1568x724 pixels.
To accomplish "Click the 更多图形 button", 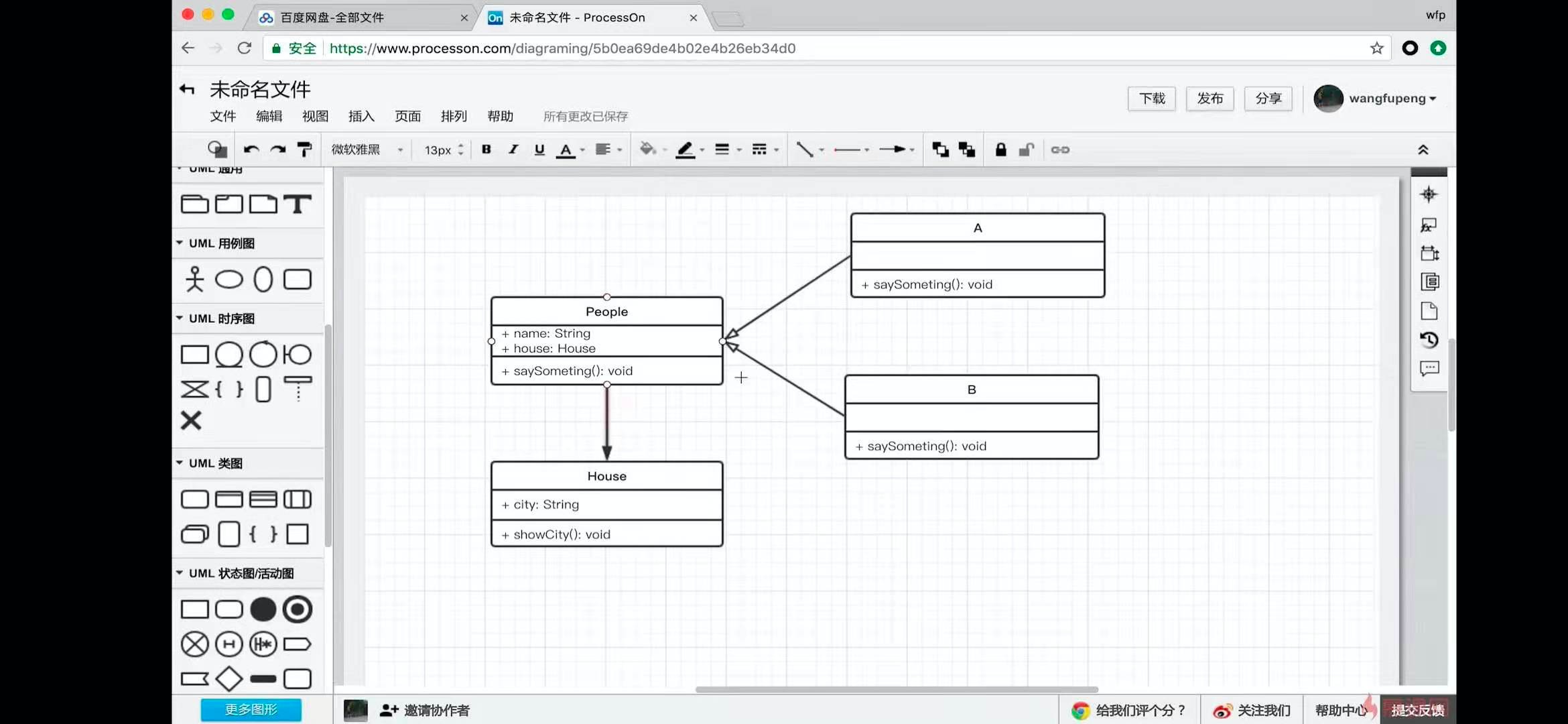I will pyautogui.click(x=251, y=709).
